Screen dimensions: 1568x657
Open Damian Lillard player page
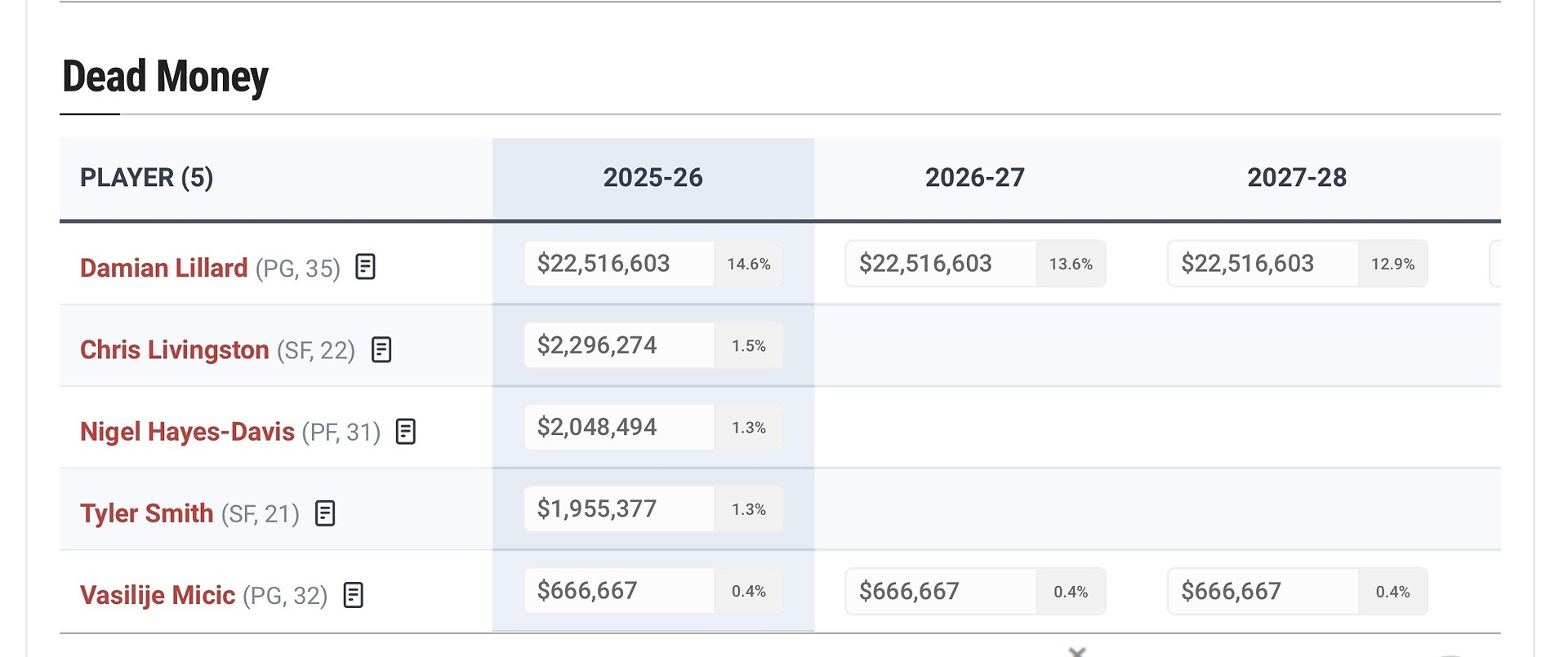[163, 268]
